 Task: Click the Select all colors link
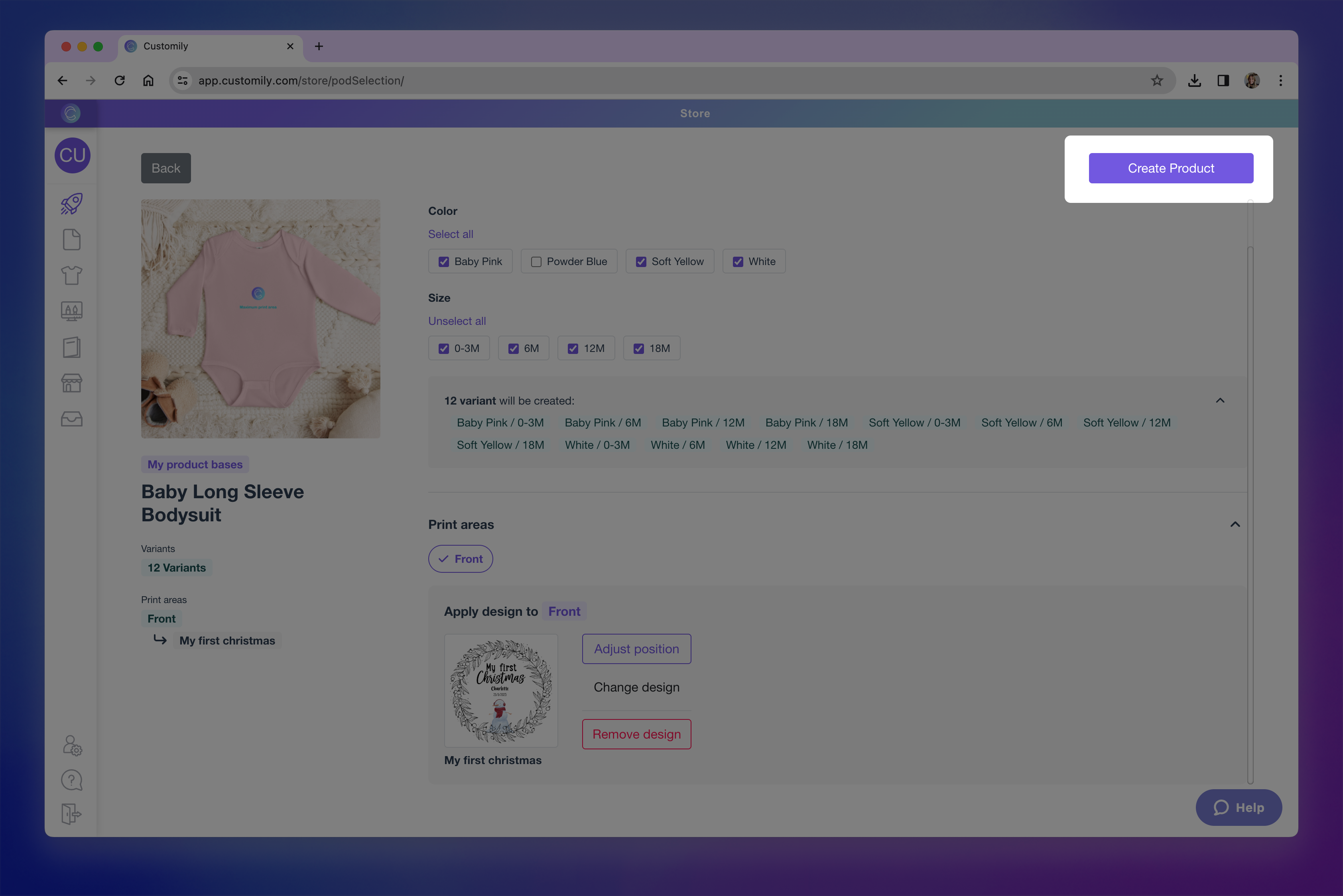point(451,234)
